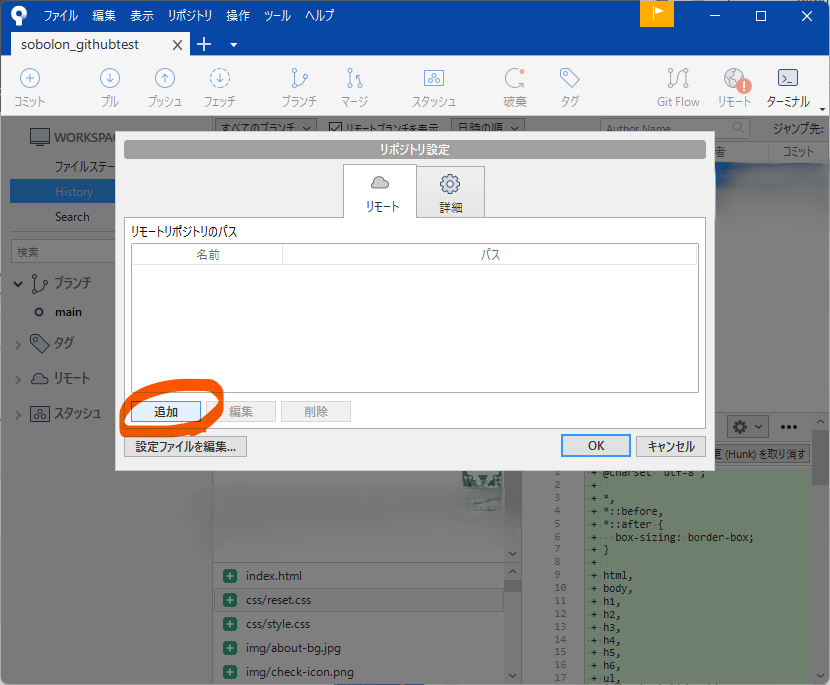Click the Name (名前) column header
This screenshot has height=685, width=830.
[207, 255]
